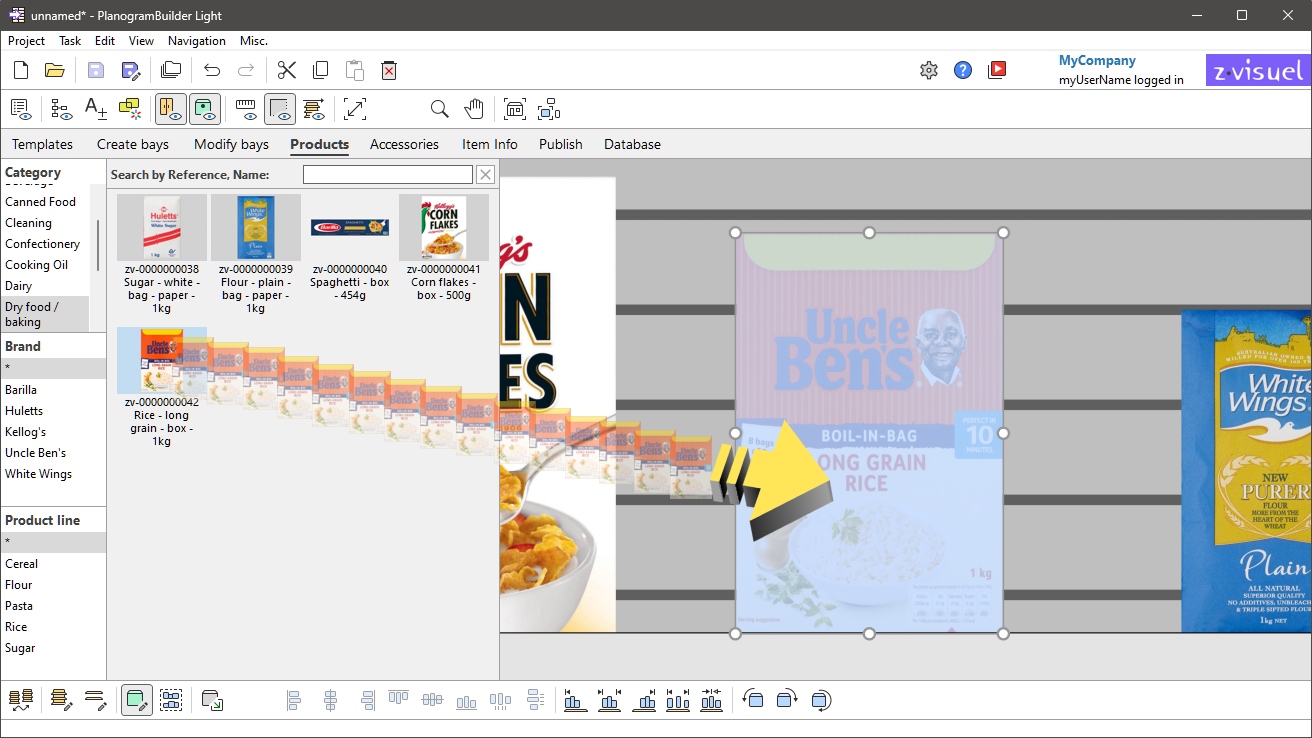The image size is (1312, 738).
Task: Select the Sugar white bag product thumbnail
Action: pyautogui.click(x=162, y=227)
